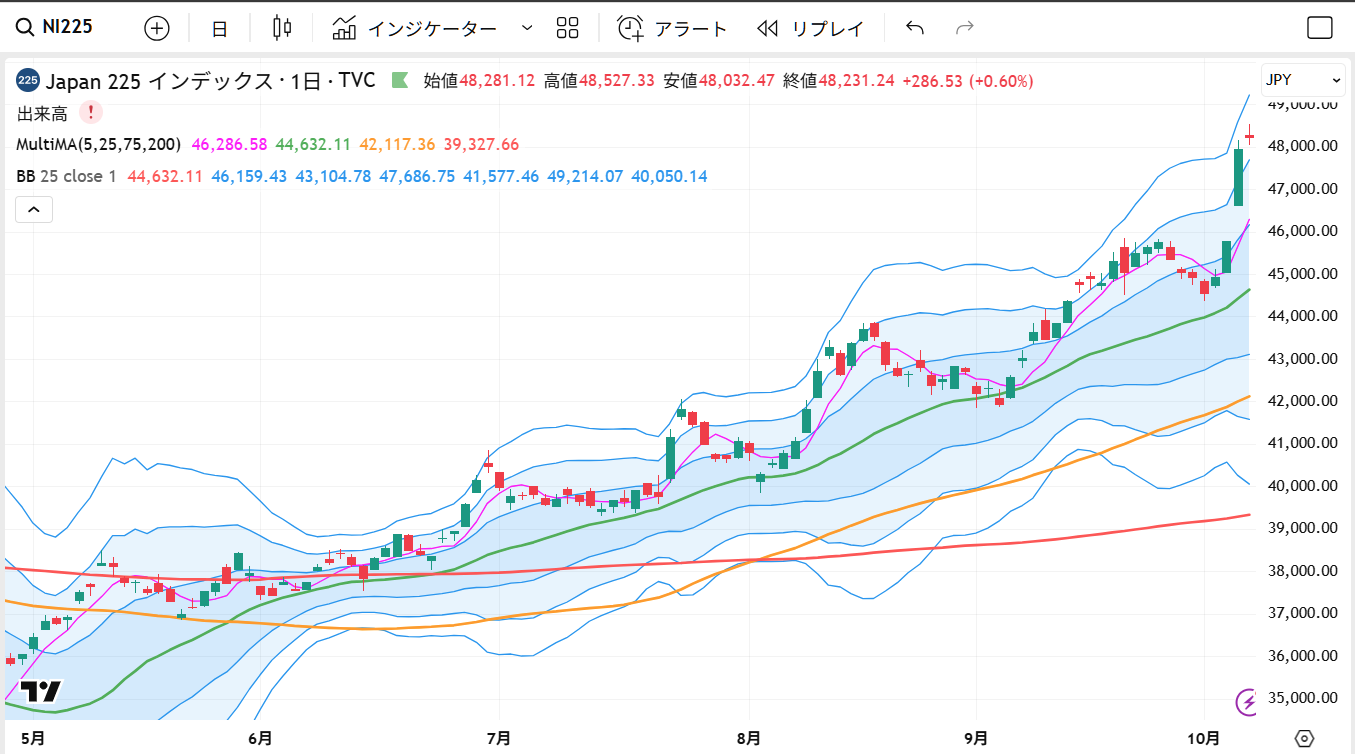This screenshot has width=1355, height=754.
Task: Click the 出来高 red warning icon
Action: 91,113
